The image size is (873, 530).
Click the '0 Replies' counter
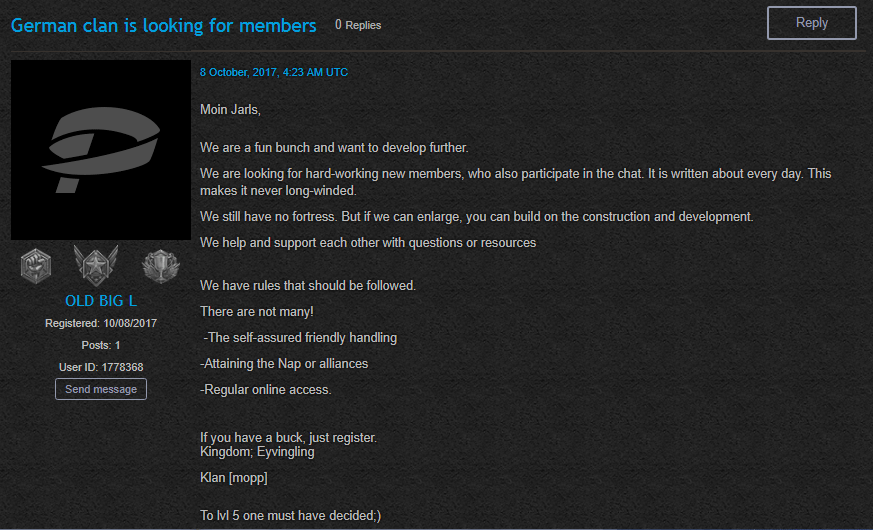(x=358, y=25)
